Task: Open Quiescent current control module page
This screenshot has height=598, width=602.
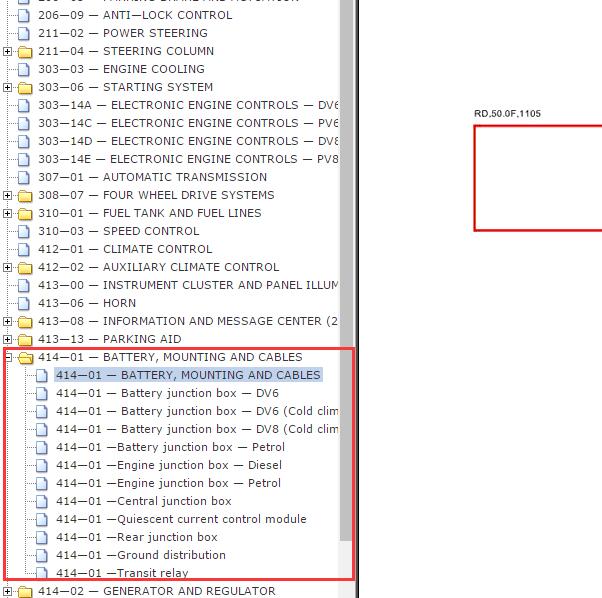Action: (181, 520)
